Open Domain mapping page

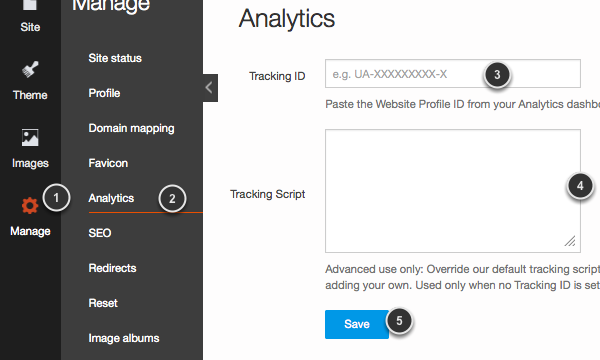[x=131, y=128]
